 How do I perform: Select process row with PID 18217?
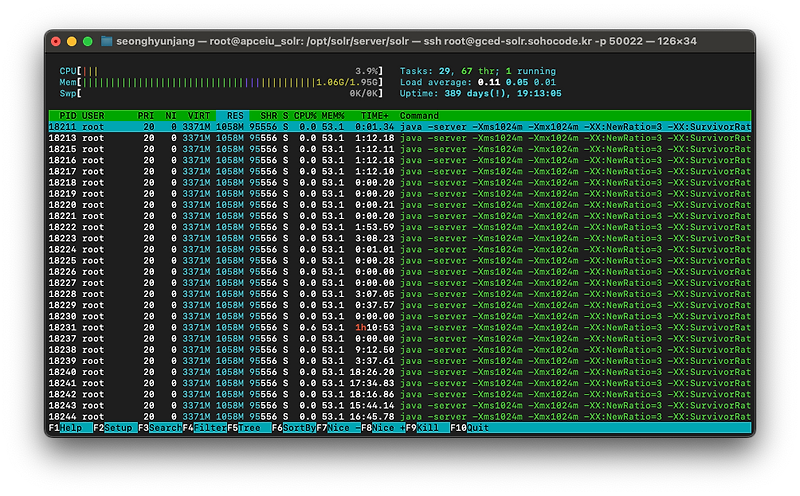click(x=399, y=171)
